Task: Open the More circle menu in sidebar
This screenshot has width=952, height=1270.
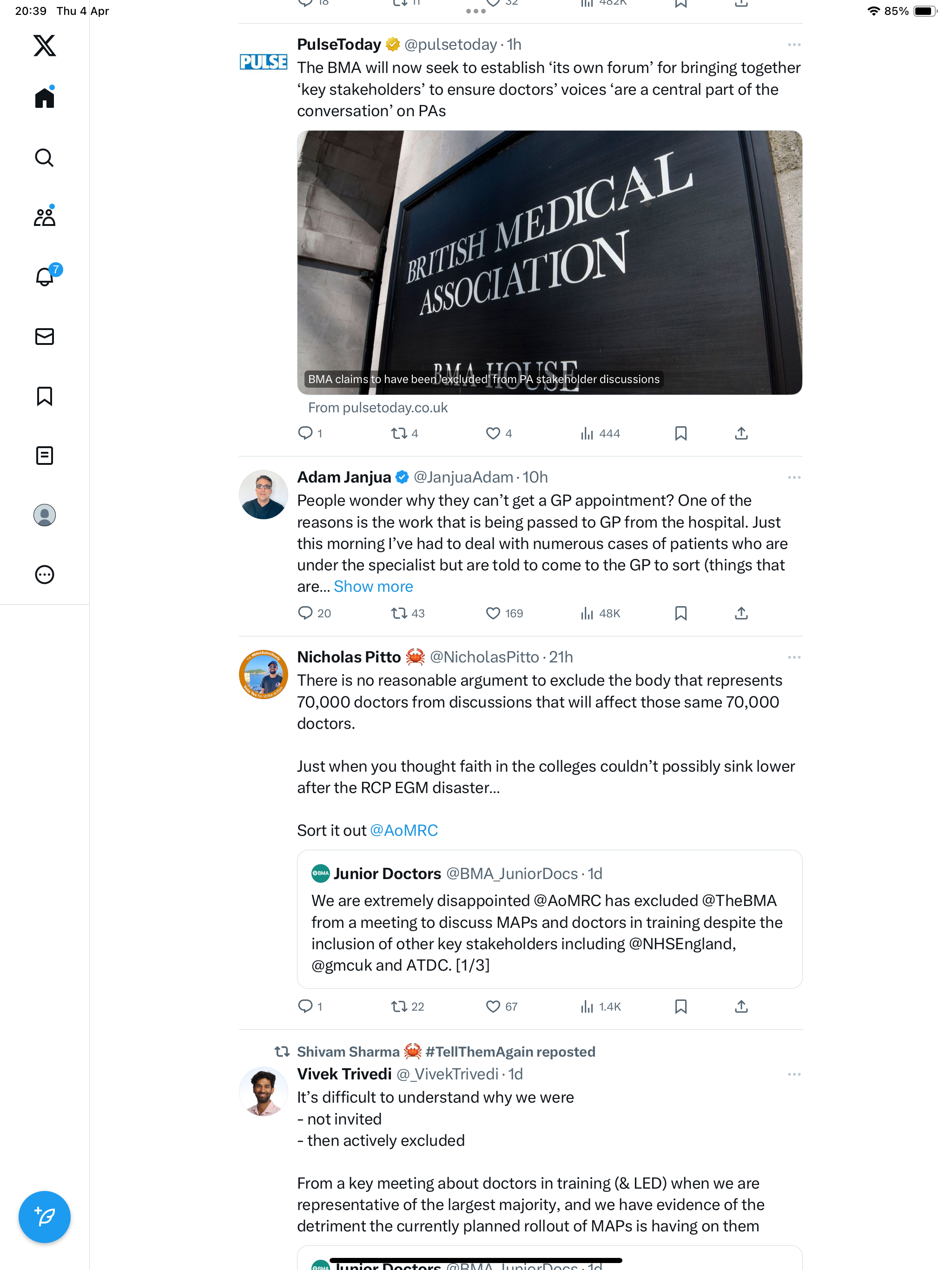Action: click(44, 575)
